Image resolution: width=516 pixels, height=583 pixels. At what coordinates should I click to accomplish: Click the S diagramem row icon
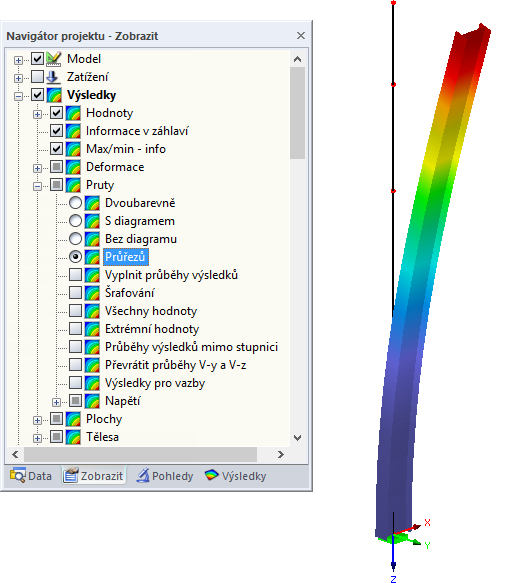pos(92,221)
